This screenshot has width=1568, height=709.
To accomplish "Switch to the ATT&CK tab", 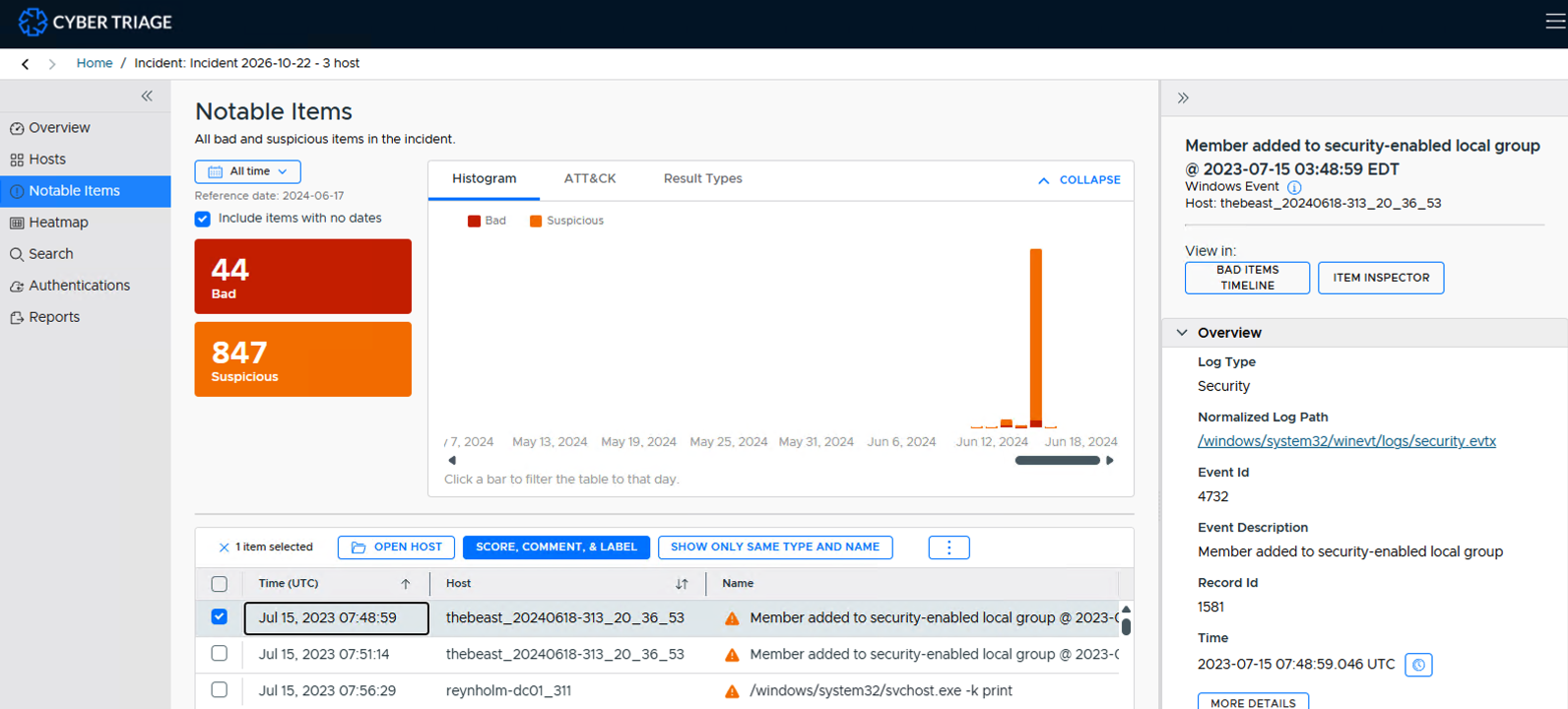I will click(590, 179).
